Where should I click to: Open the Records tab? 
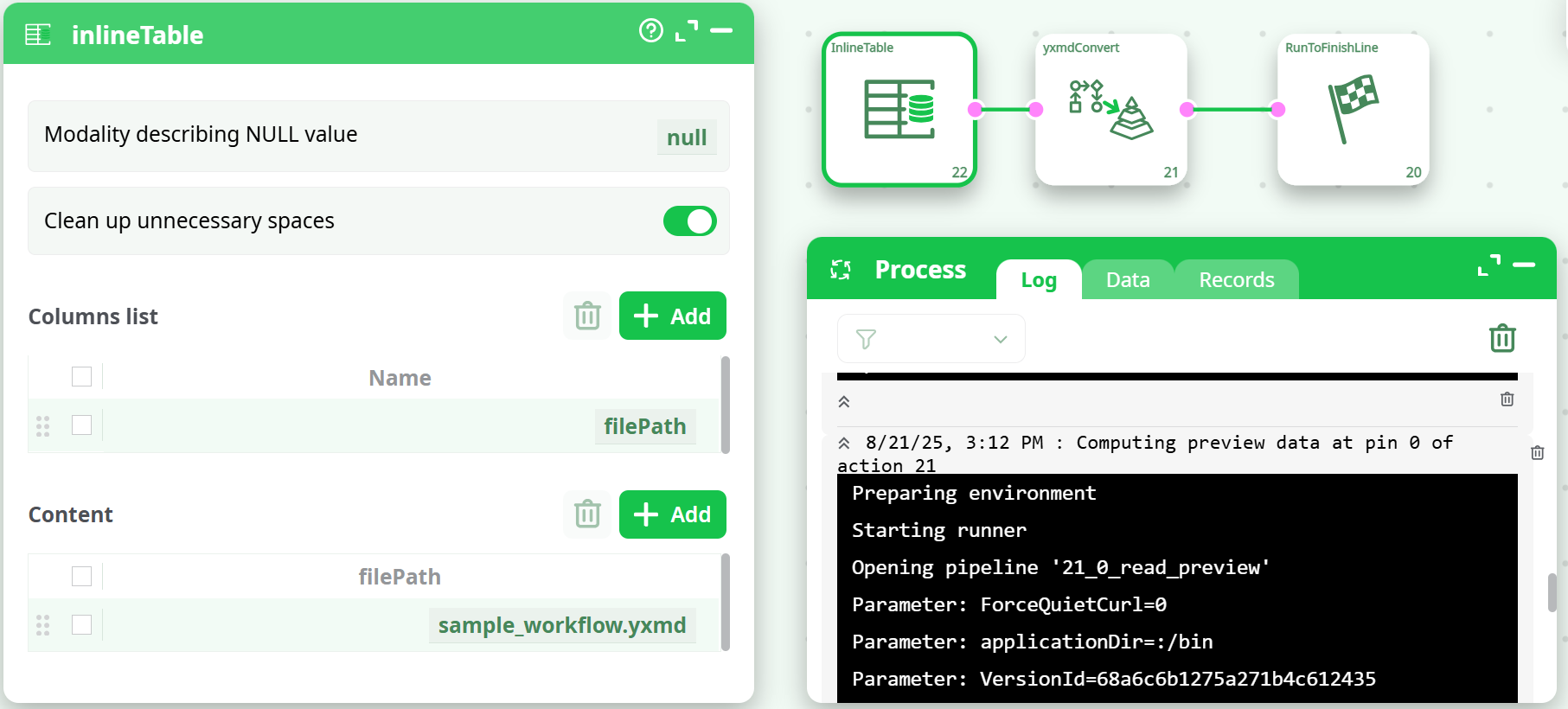(x=1236, y=280)
